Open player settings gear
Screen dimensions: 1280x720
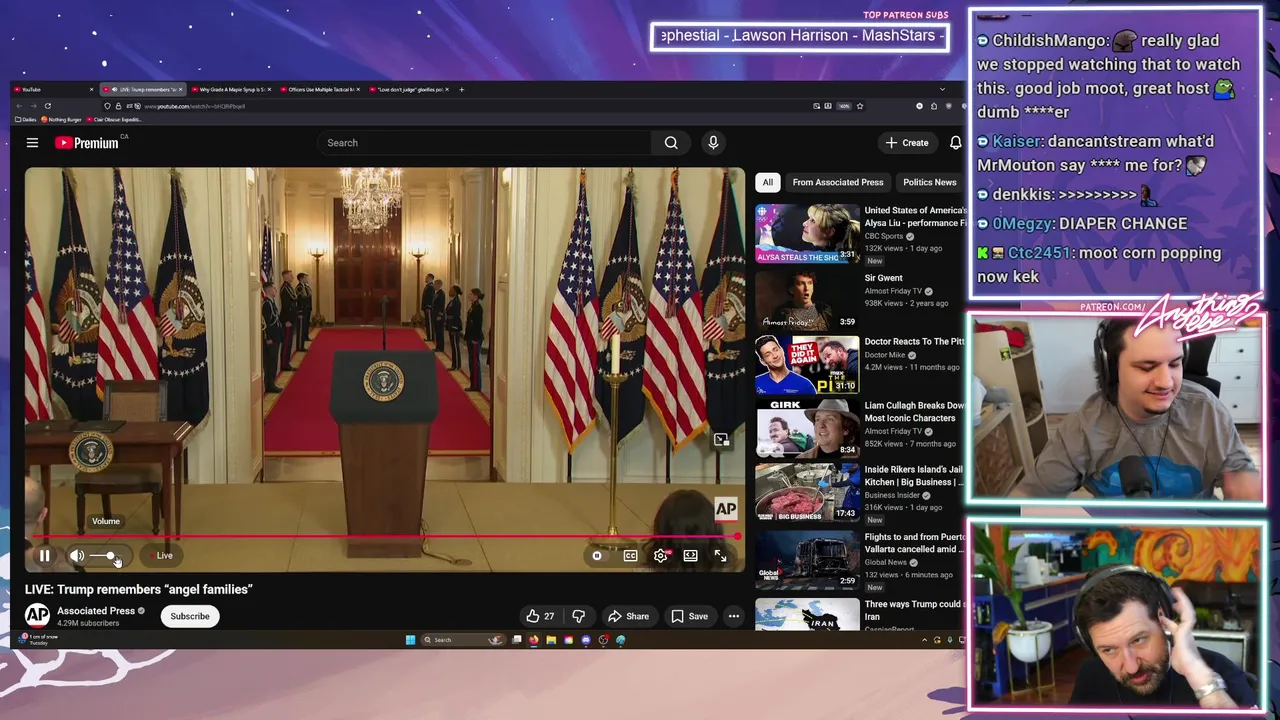660,556
